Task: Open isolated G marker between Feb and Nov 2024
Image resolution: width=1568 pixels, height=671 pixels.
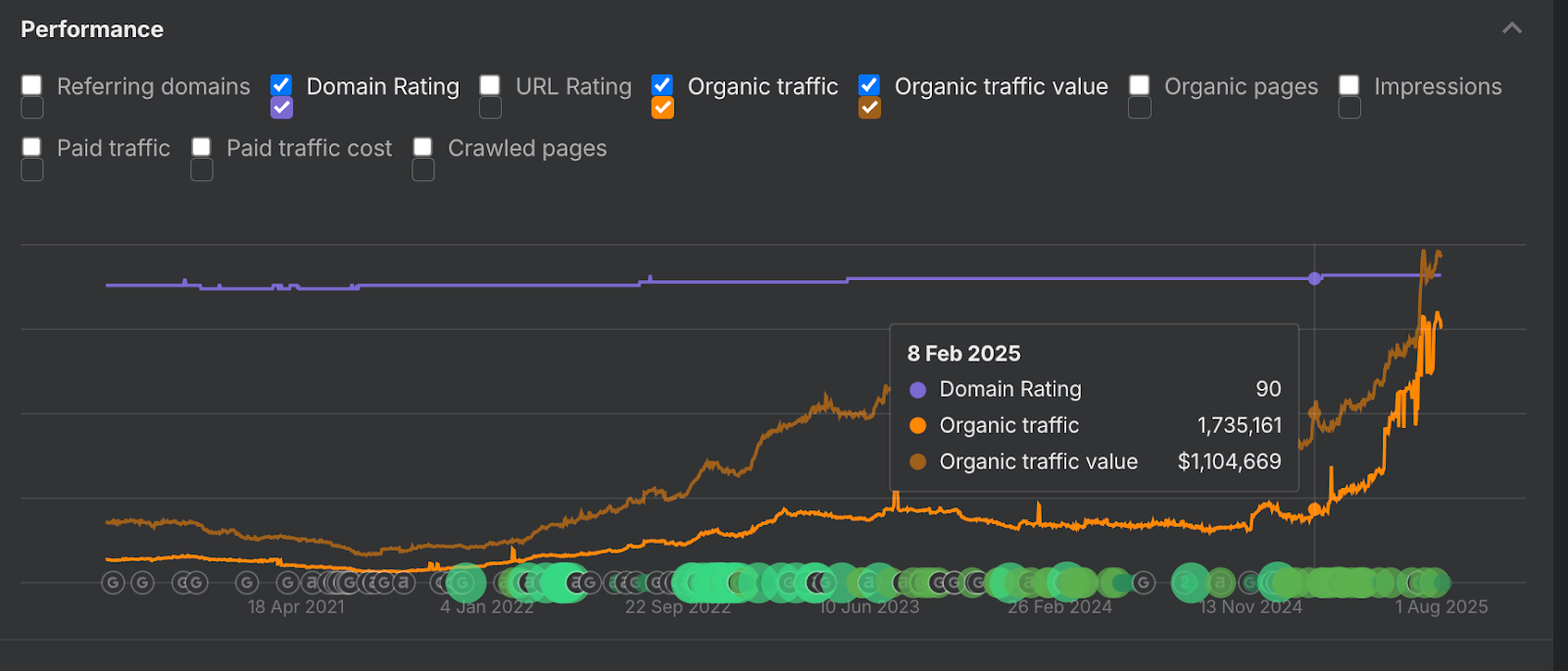Action: click(x=1144, y=584)
